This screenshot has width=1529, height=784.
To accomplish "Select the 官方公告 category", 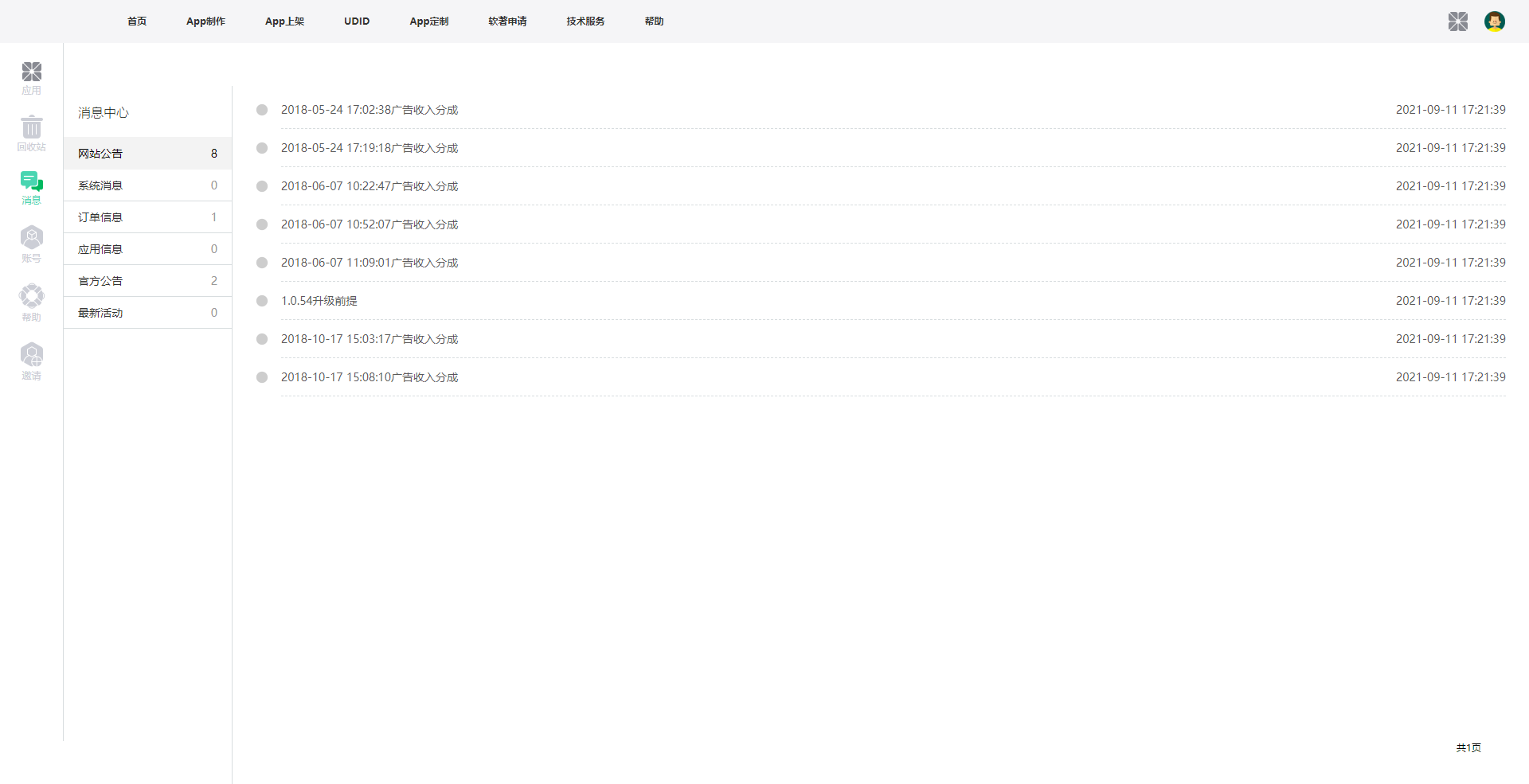I will pyautogui.click(x=100, y=281).
